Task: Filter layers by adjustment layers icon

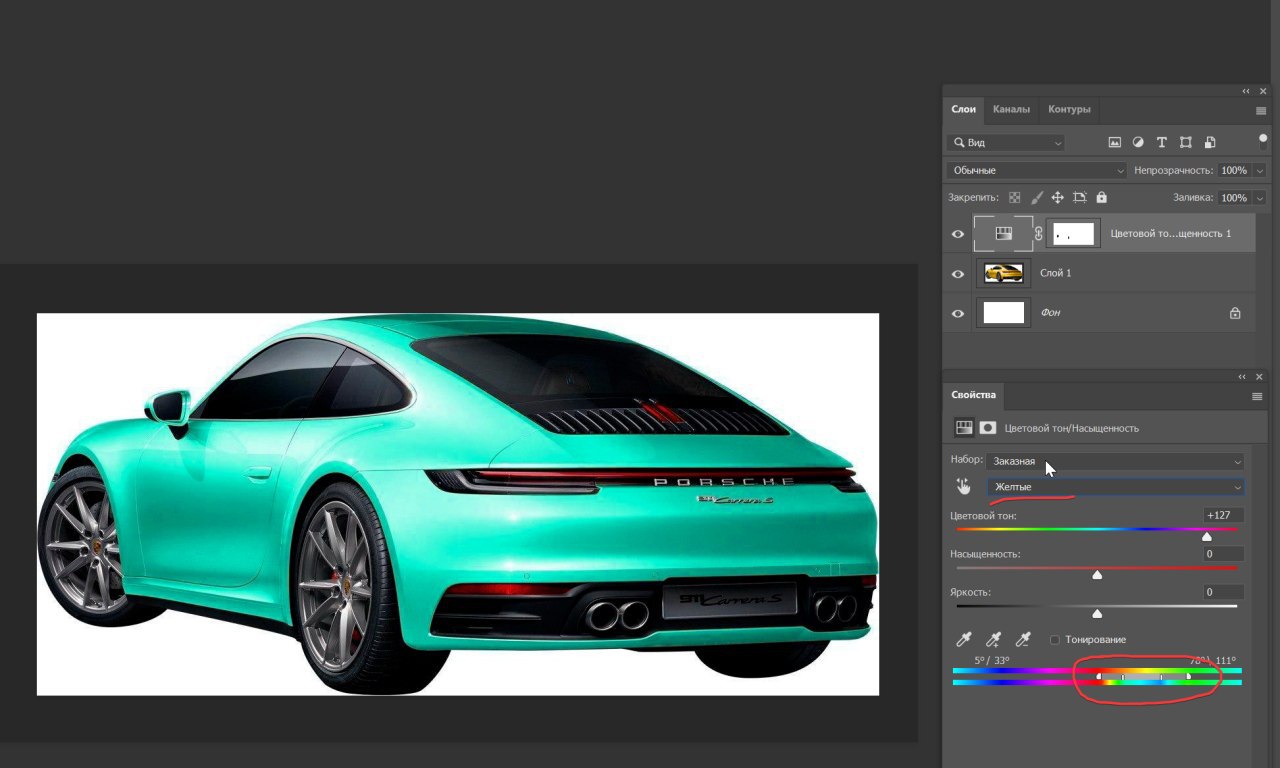Action: click(x=1138, y=143)
